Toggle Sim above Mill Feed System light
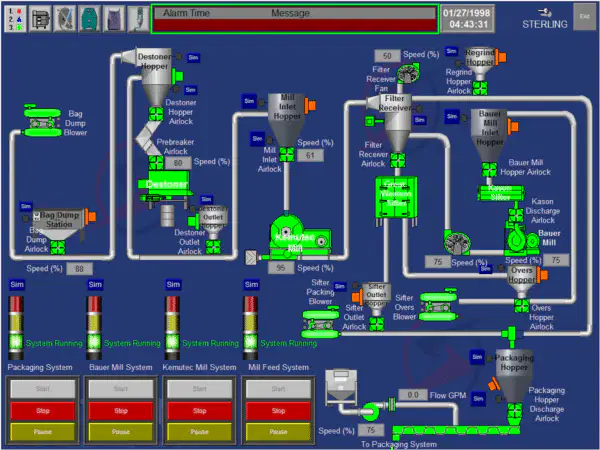The width and height of the screenshot is (600, 450). point(251,284)
